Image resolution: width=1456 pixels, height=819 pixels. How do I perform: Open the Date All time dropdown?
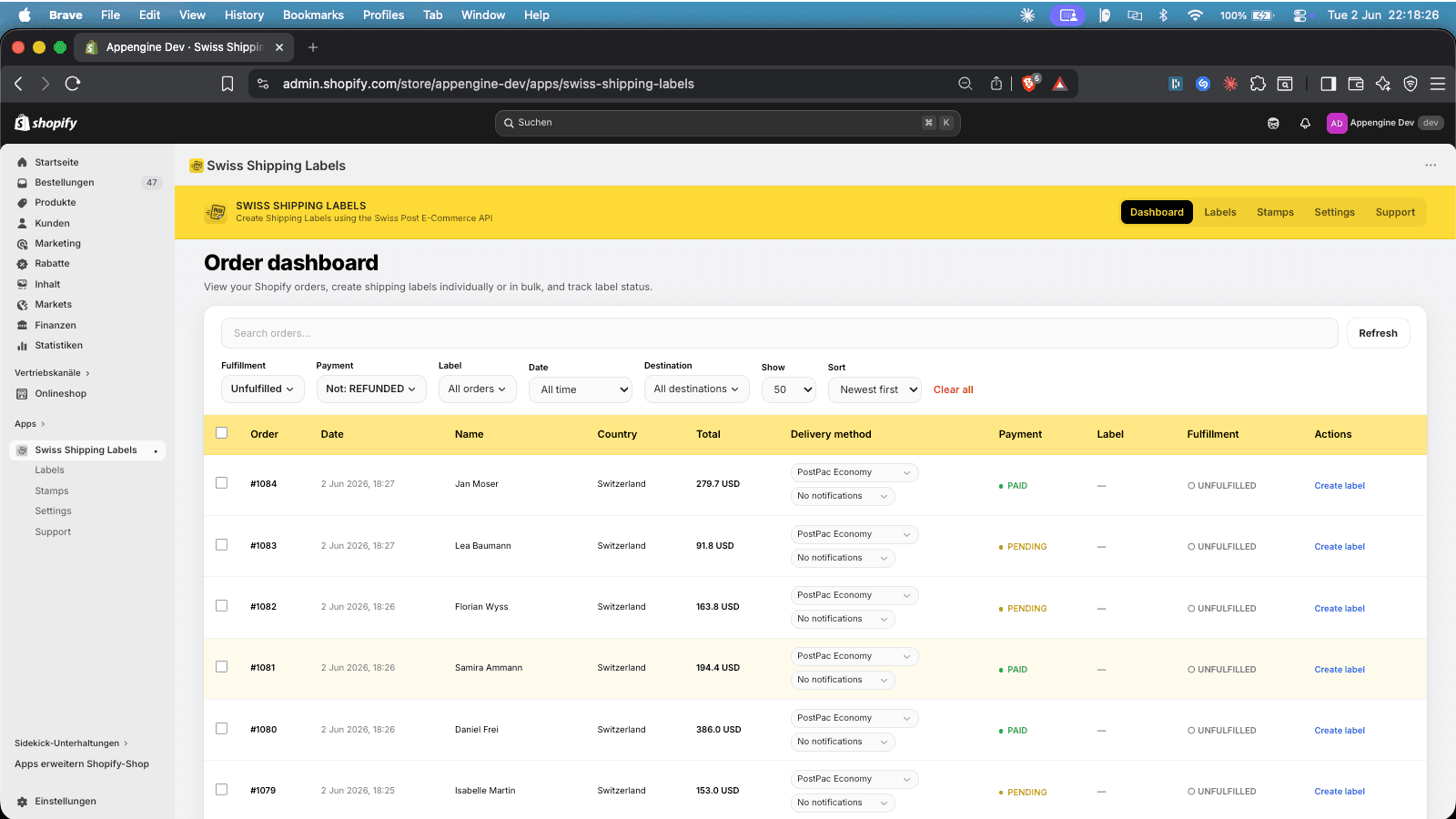[581, 389]
